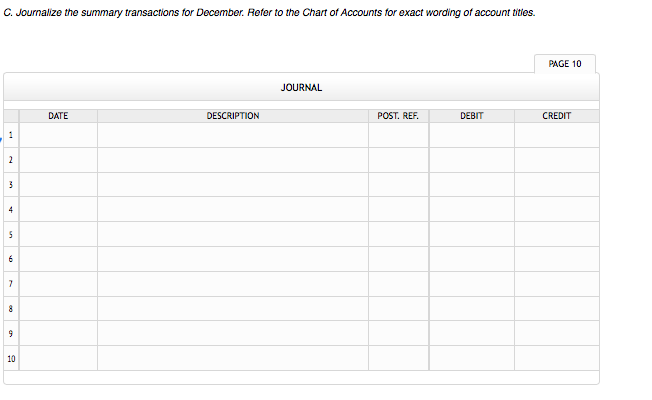The height and width of the screenshot is (400, 652).
Task: Click the DEBIT column header
Action: point(472,116)
